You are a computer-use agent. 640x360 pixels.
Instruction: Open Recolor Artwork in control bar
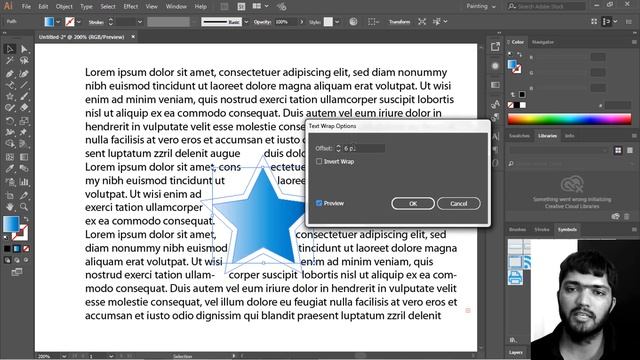353,22
